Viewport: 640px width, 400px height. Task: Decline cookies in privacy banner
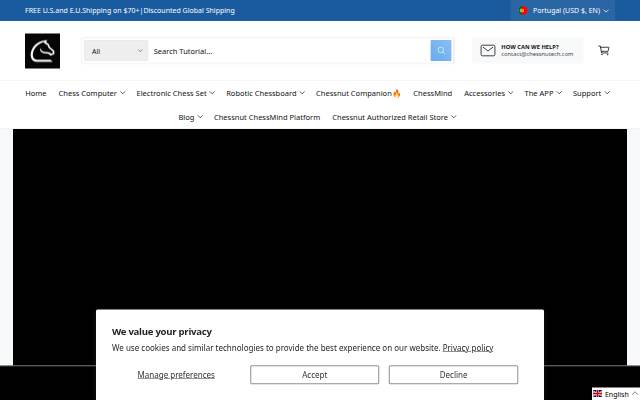click(453, 375)
